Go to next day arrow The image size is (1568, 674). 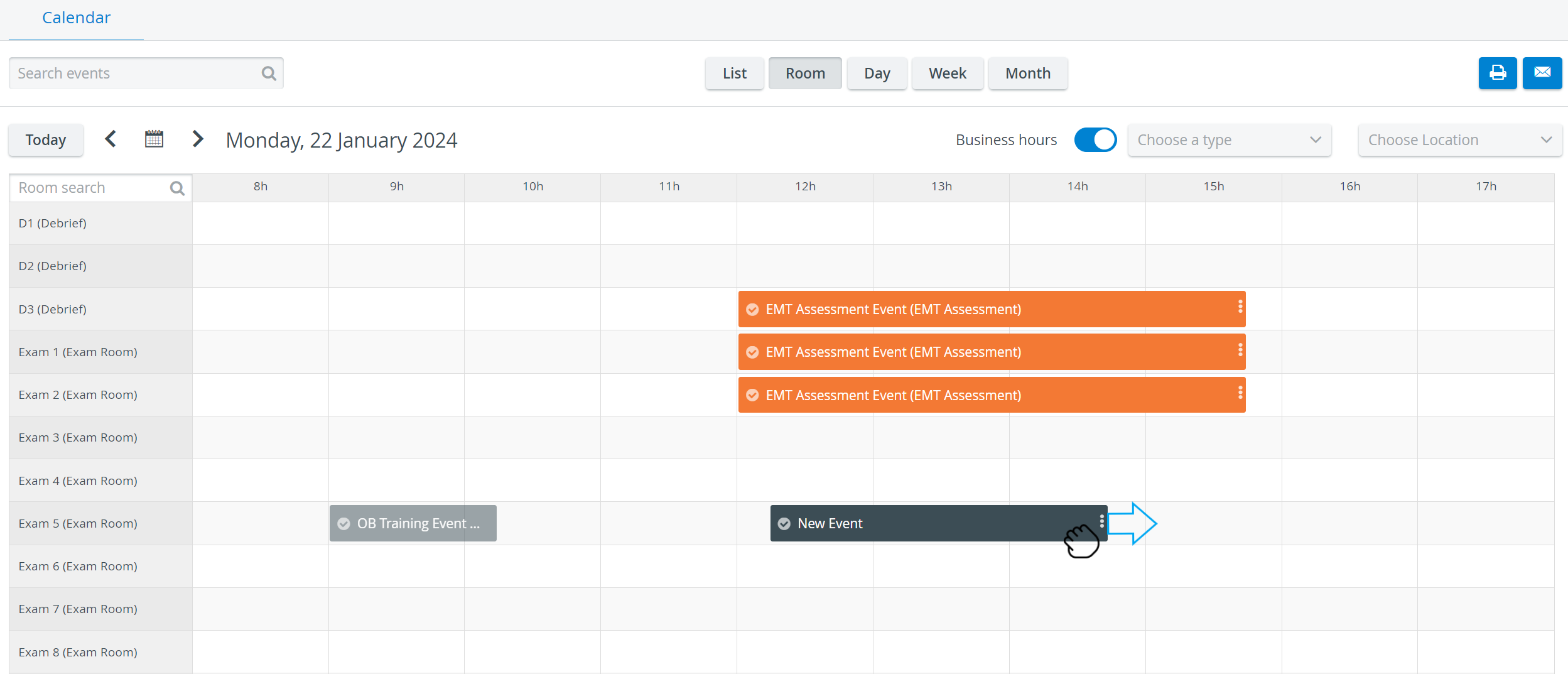pos(197,139)
